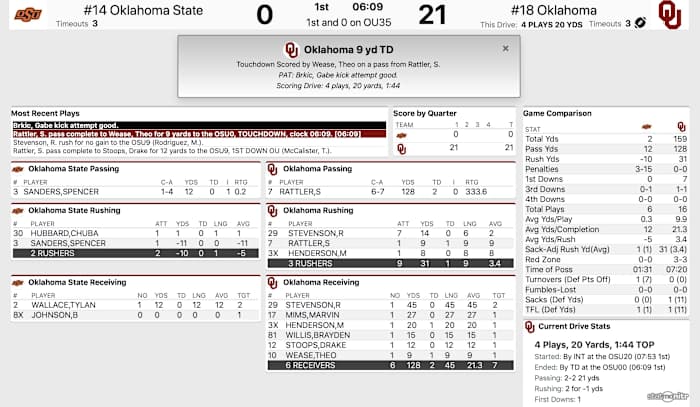This screenshot has height=407, width=700.
Task: Click the Oklahoma State logo in the scoreboard header
Action: pyautogui.click(x=29, y=14)
